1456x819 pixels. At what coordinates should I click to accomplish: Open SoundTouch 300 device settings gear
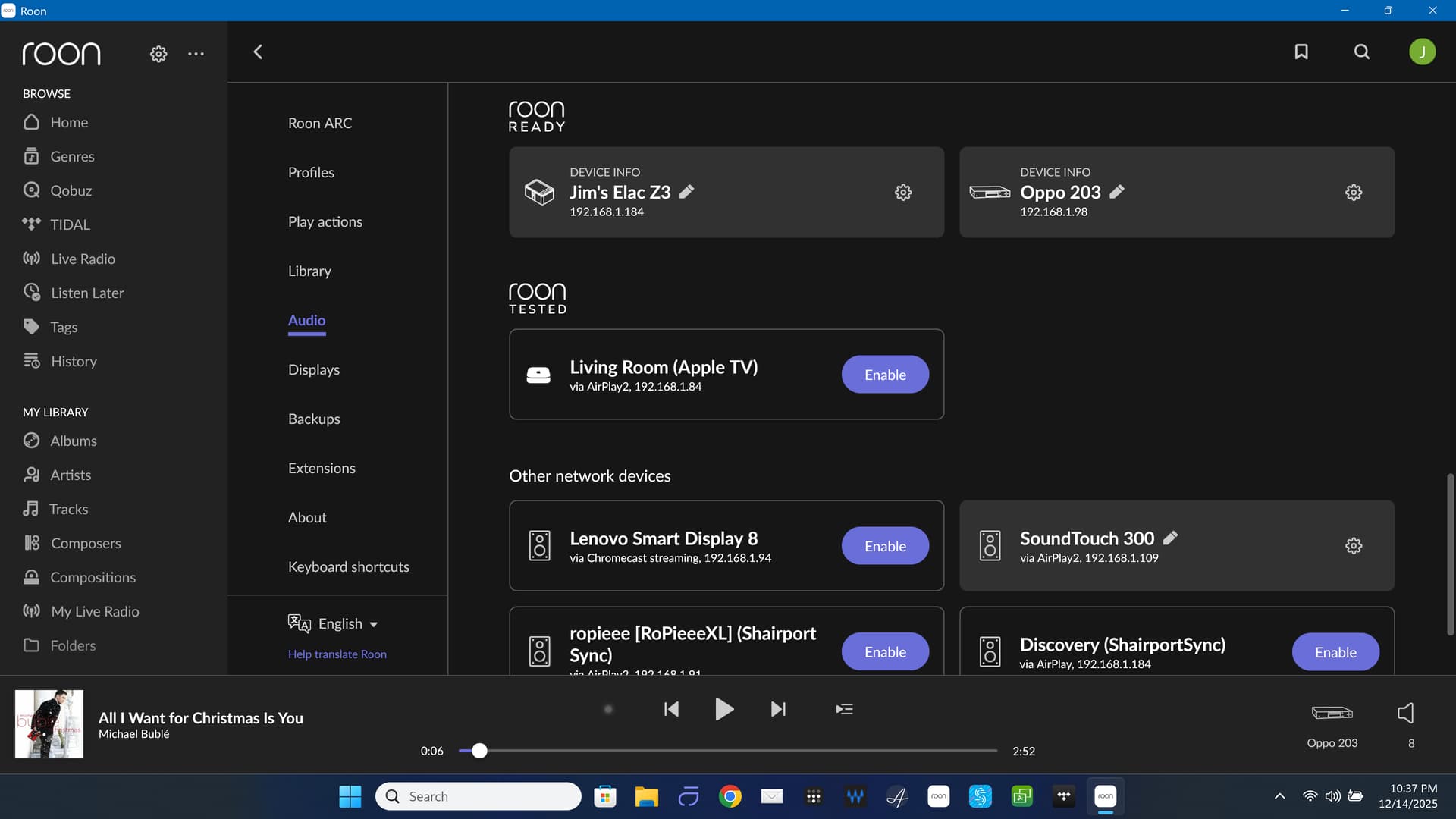pyautogui.click(x=1353, y=546)
